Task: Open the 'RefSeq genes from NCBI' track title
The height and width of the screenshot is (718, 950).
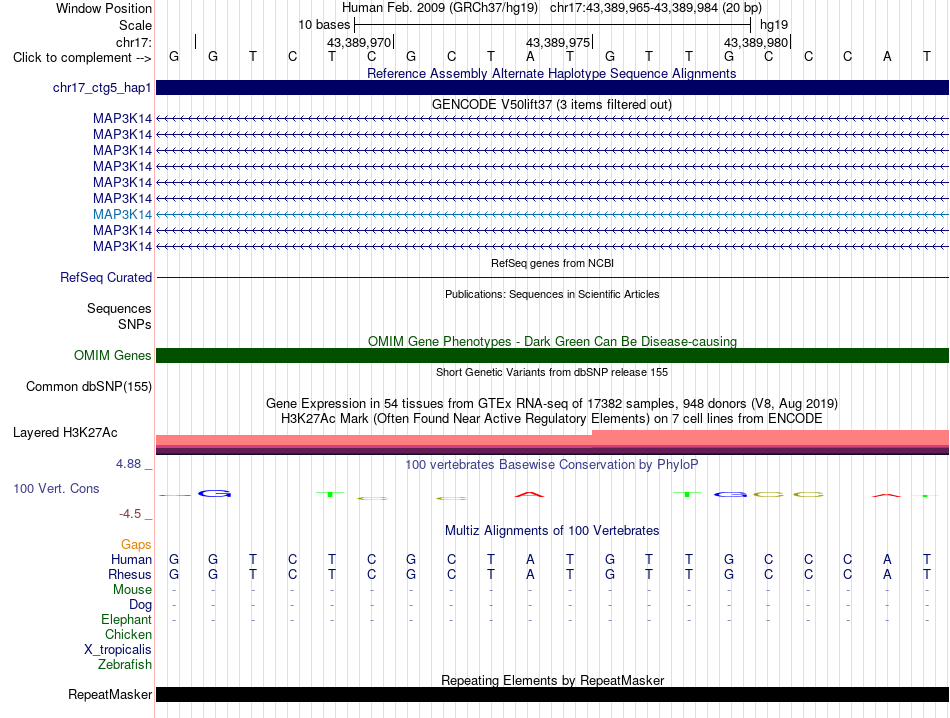Action: (x=552, y=263)
